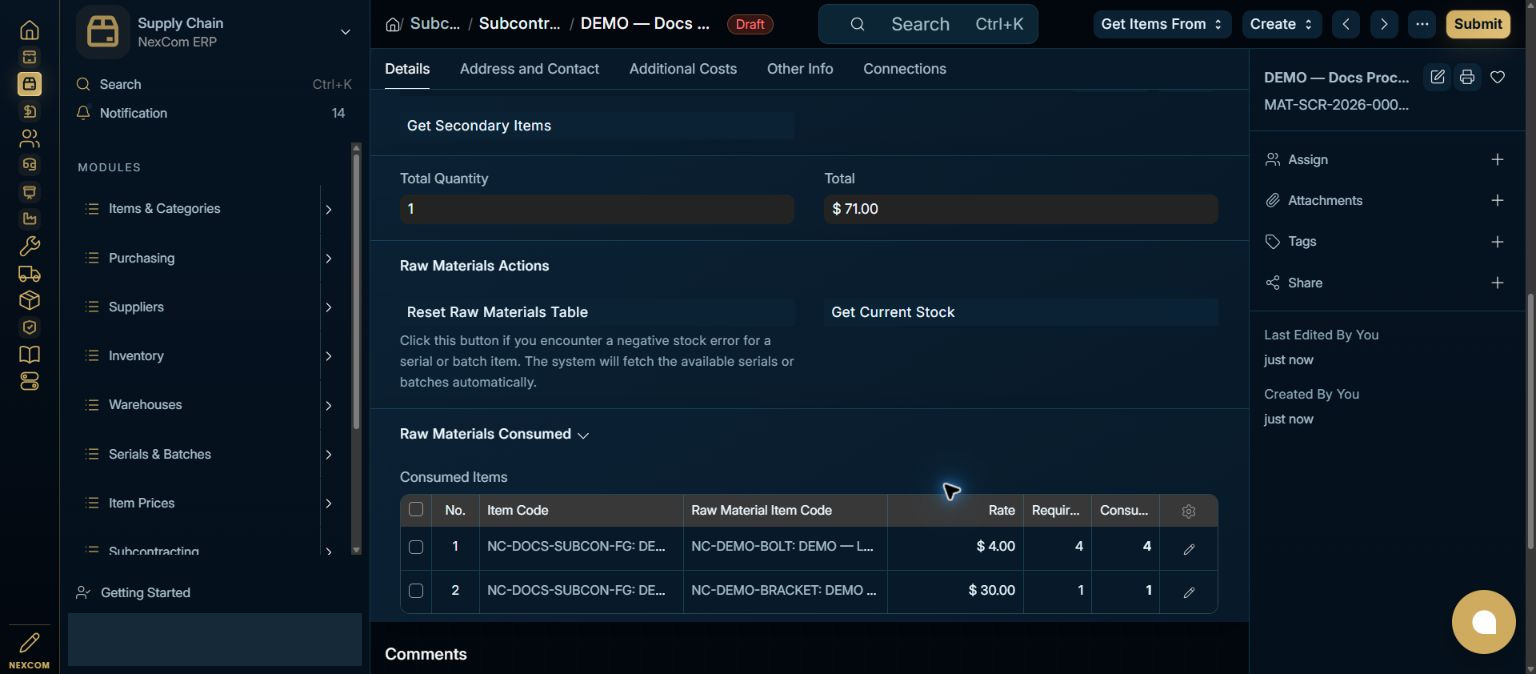This screenshot has height=674, width=1536.
Task: Expand Supply Chain workspace switcher chevron
Action: click(345, 32)
